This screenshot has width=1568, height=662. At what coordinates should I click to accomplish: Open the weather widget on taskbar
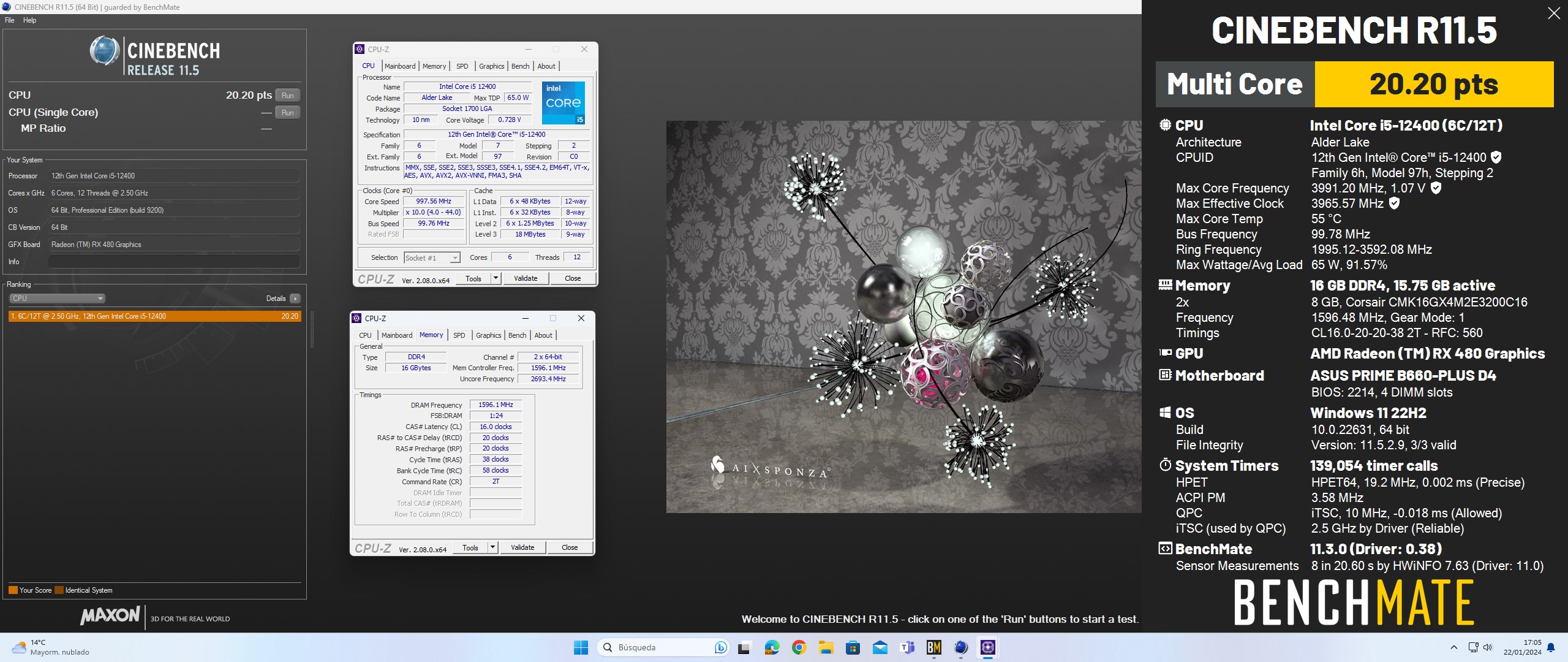coord(50,647)
